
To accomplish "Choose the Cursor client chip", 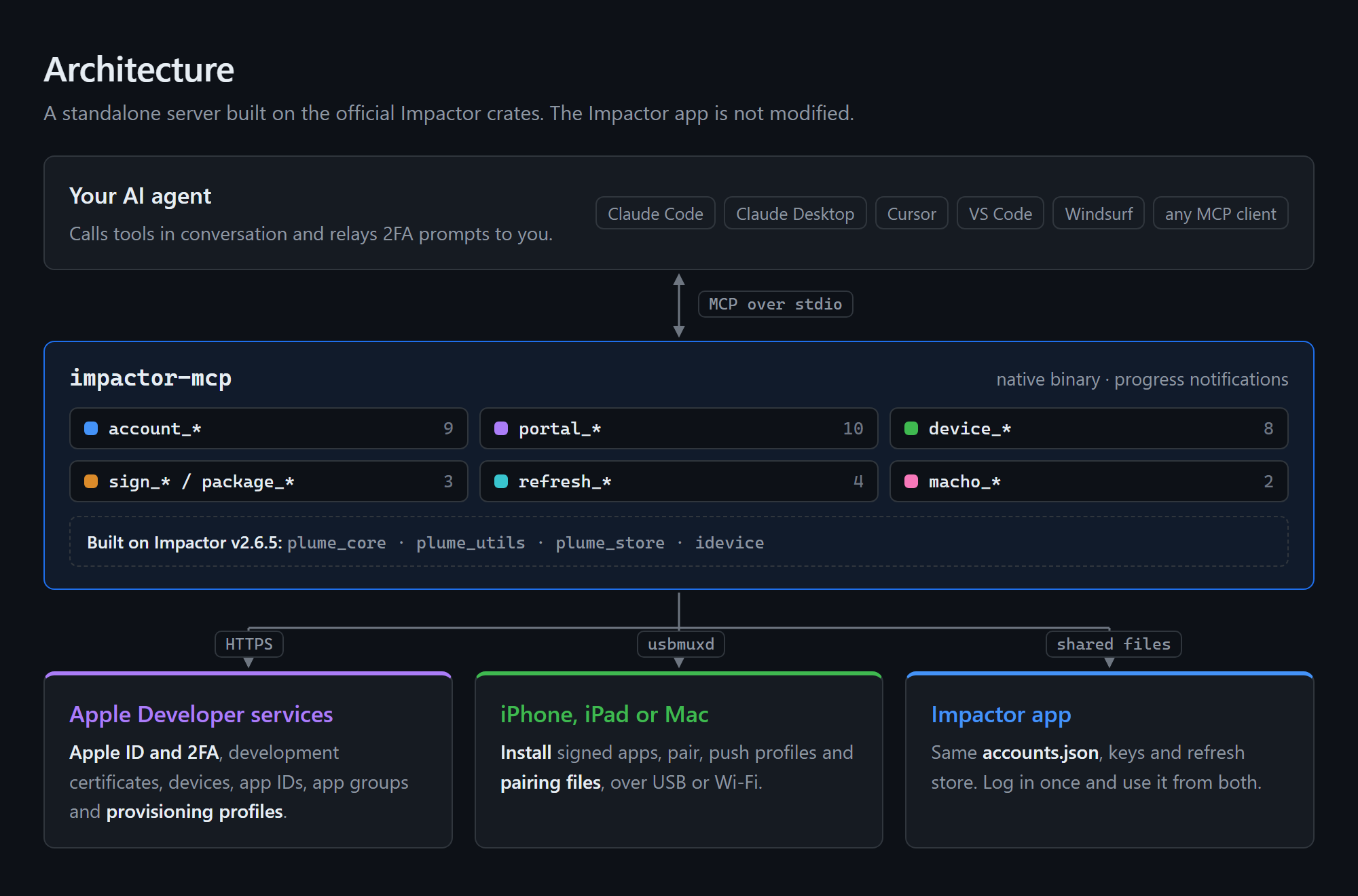I will click(x=911, y=214).
